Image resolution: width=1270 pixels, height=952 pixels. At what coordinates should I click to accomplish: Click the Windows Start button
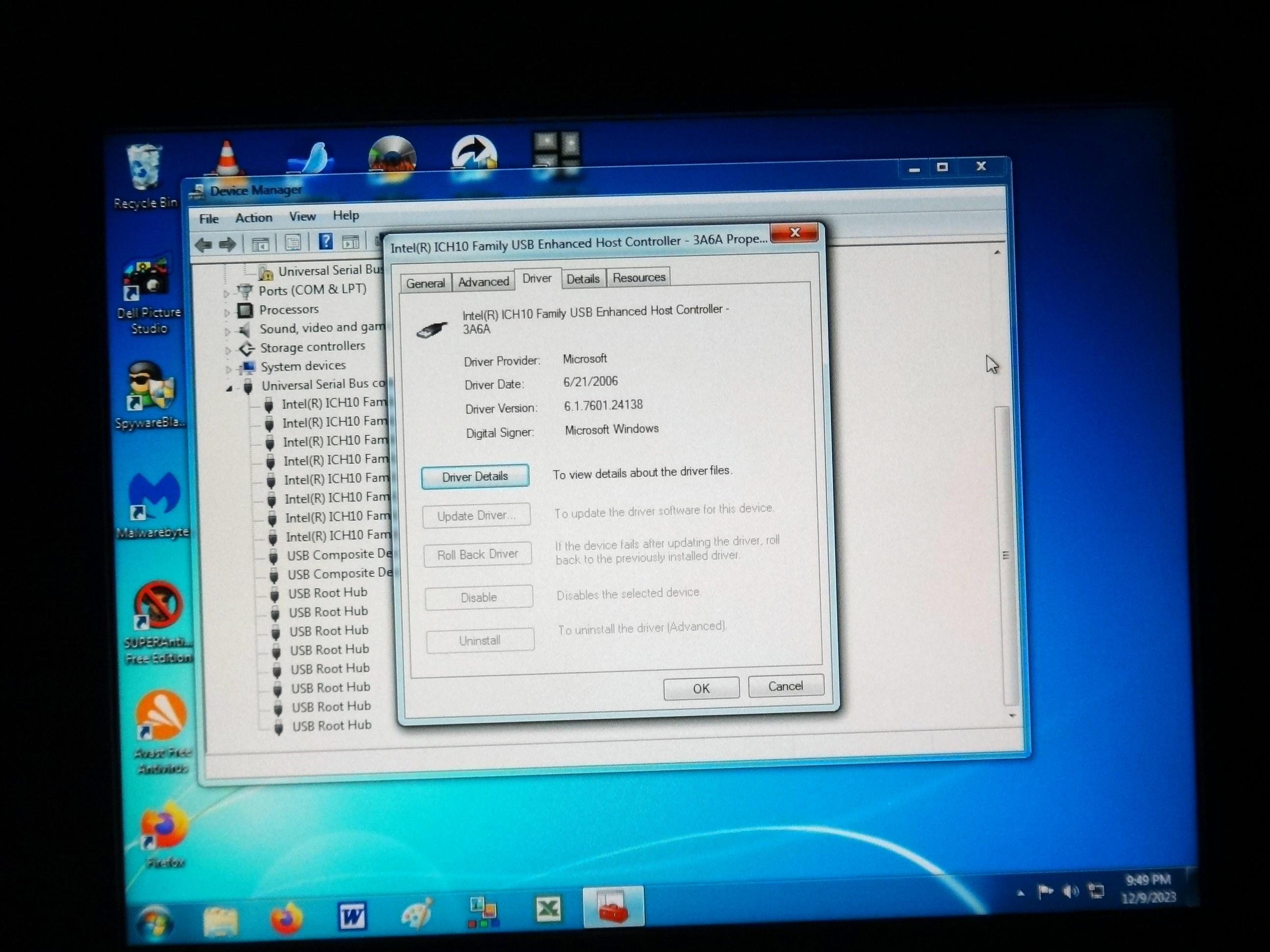[154, 922]
